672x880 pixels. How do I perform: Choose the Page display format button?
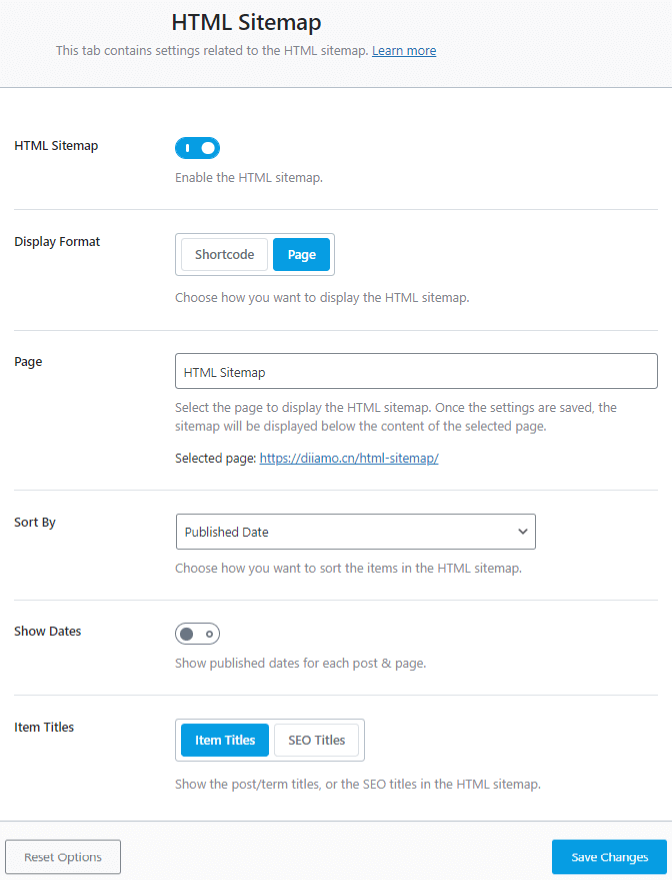tap(301, 255)
